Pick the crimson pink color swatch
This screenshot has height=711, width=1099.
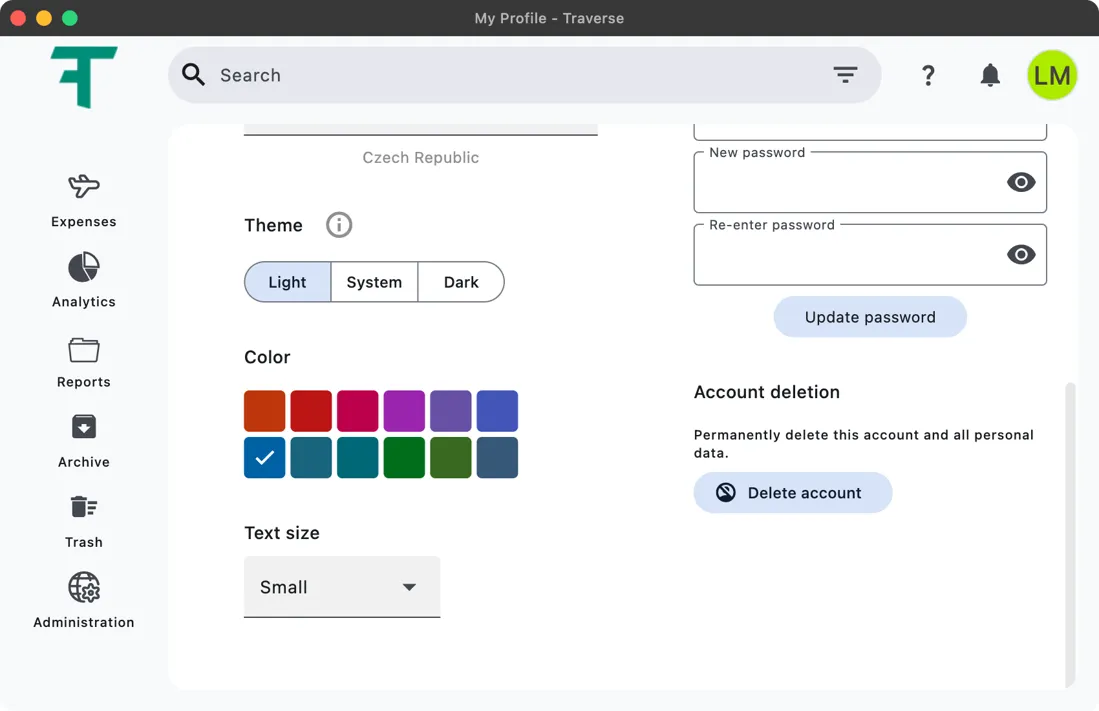[357, 411]
